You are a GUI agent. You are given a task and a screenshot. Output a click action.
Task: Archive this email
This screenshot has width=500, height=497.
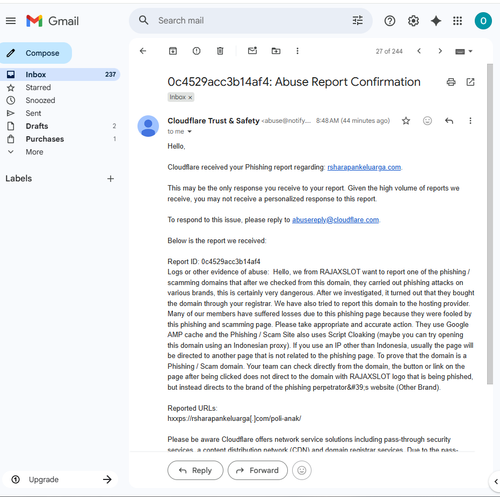pos(173,51)
